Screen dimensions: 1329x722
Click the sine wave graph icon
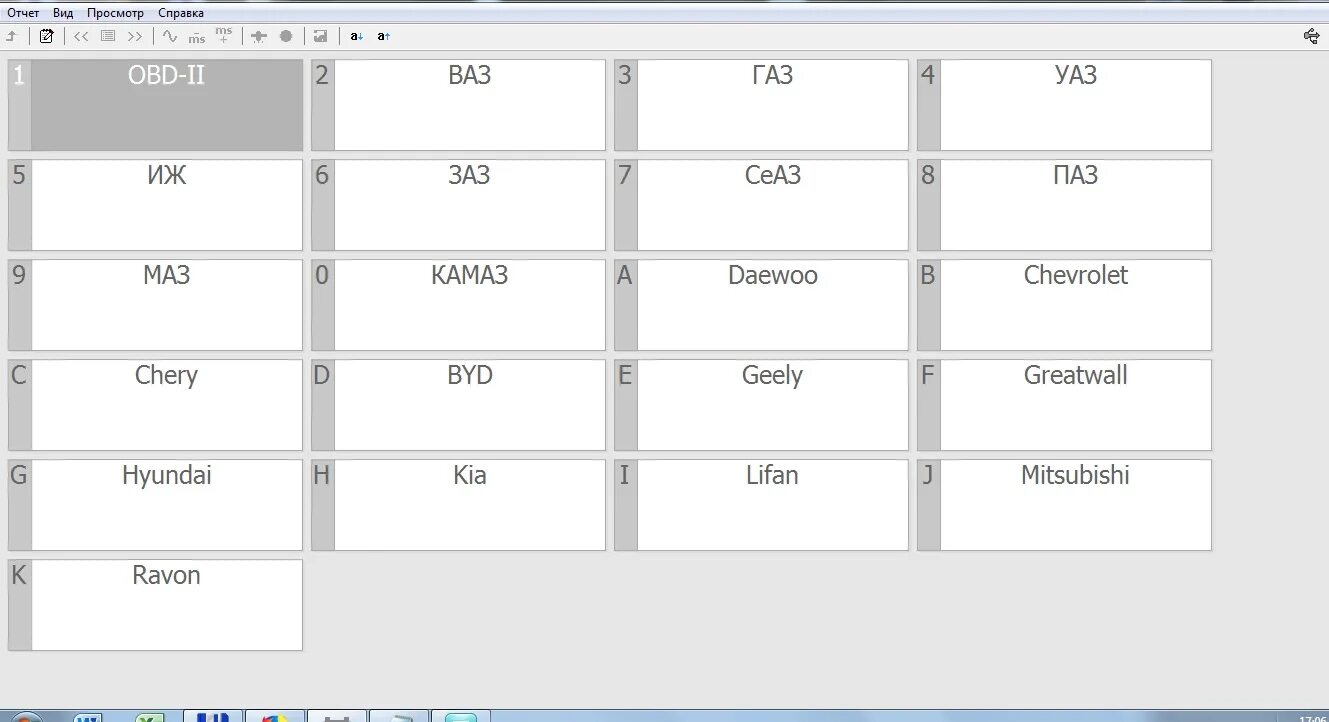coord(170,36)
